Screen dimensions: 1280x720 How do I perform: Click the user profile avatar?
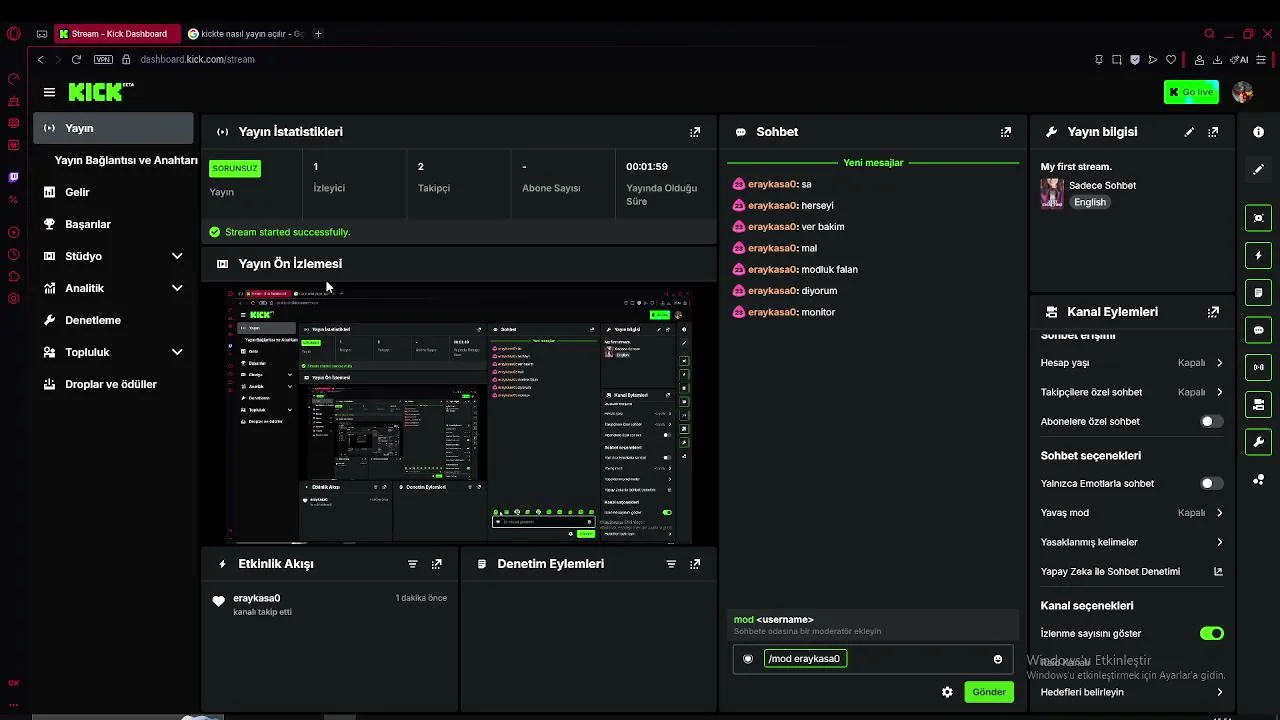(x=1243, y=92)
